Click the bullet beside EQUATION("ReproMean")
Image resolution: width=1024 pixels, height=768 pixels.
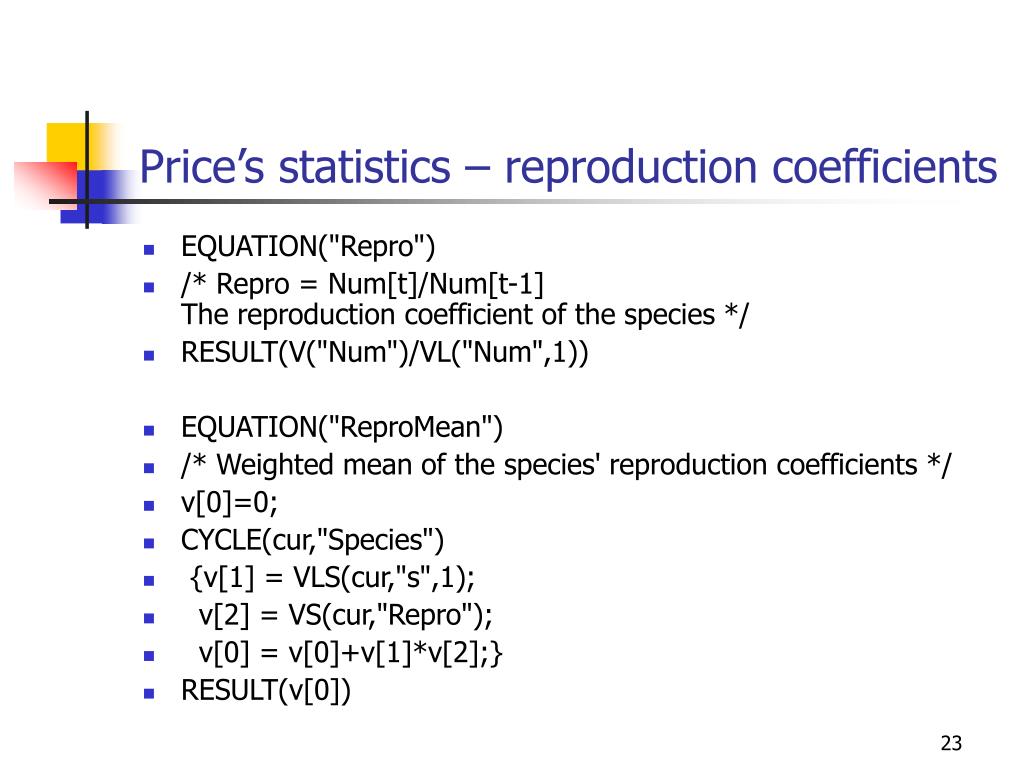(150, 431)
